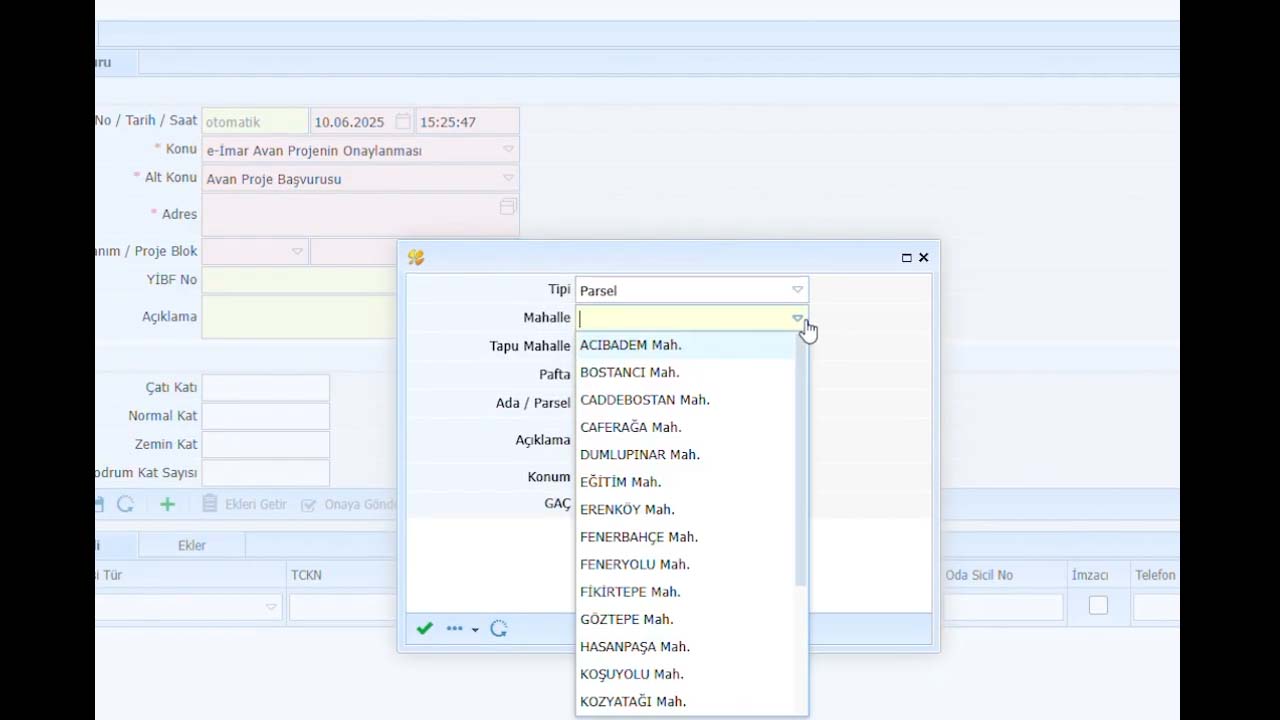Click the refresh icon in the dialog footer

(499, 629)
